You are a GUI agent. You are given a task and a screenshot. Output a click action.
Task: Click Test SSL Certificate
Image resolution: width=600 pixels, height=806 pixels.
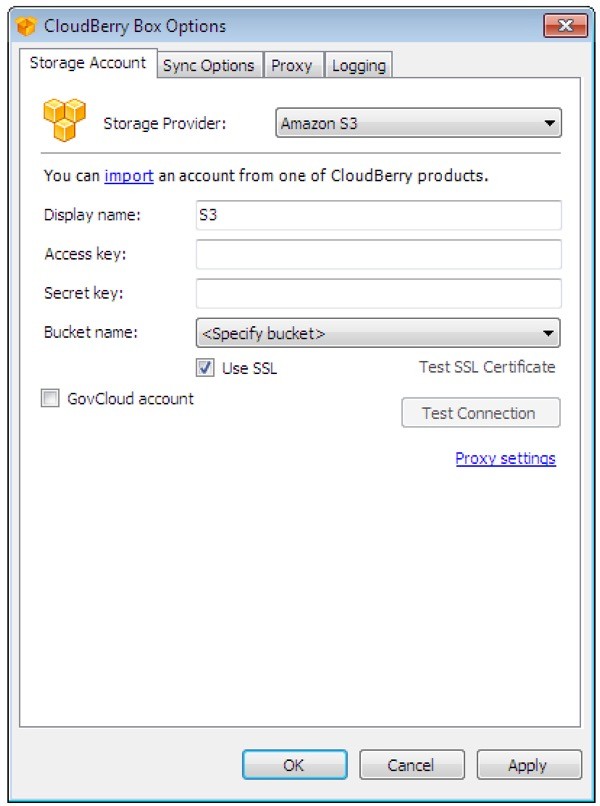(x=486, y=367)
